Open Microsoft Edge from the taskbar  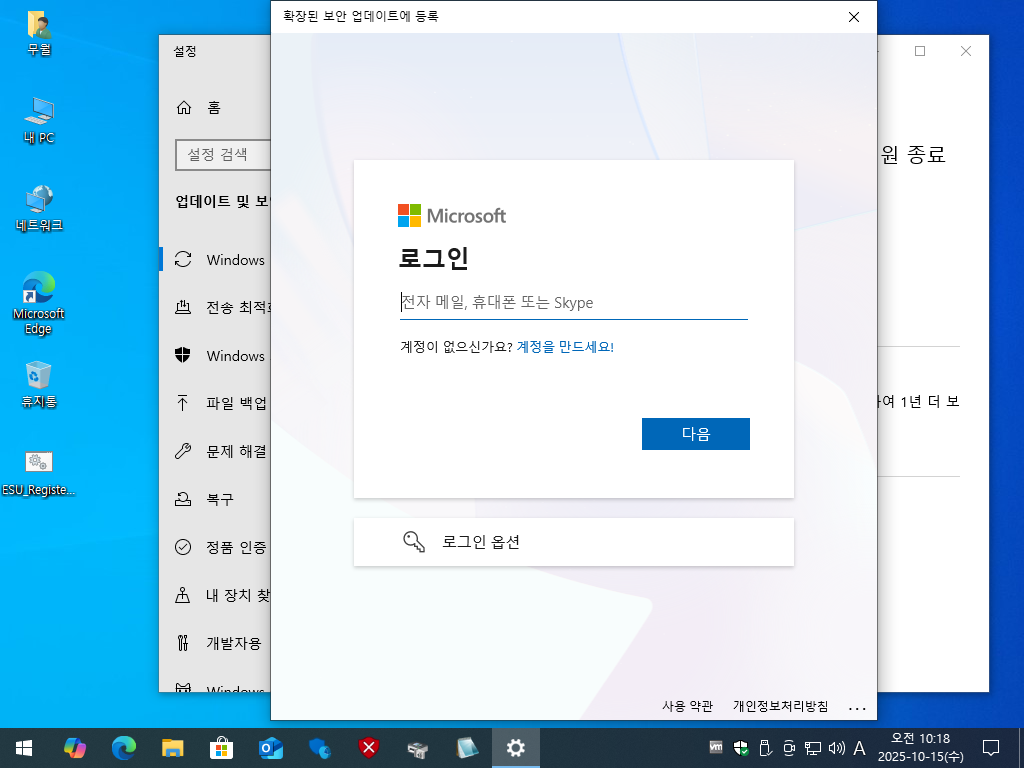tap(123, 748)
